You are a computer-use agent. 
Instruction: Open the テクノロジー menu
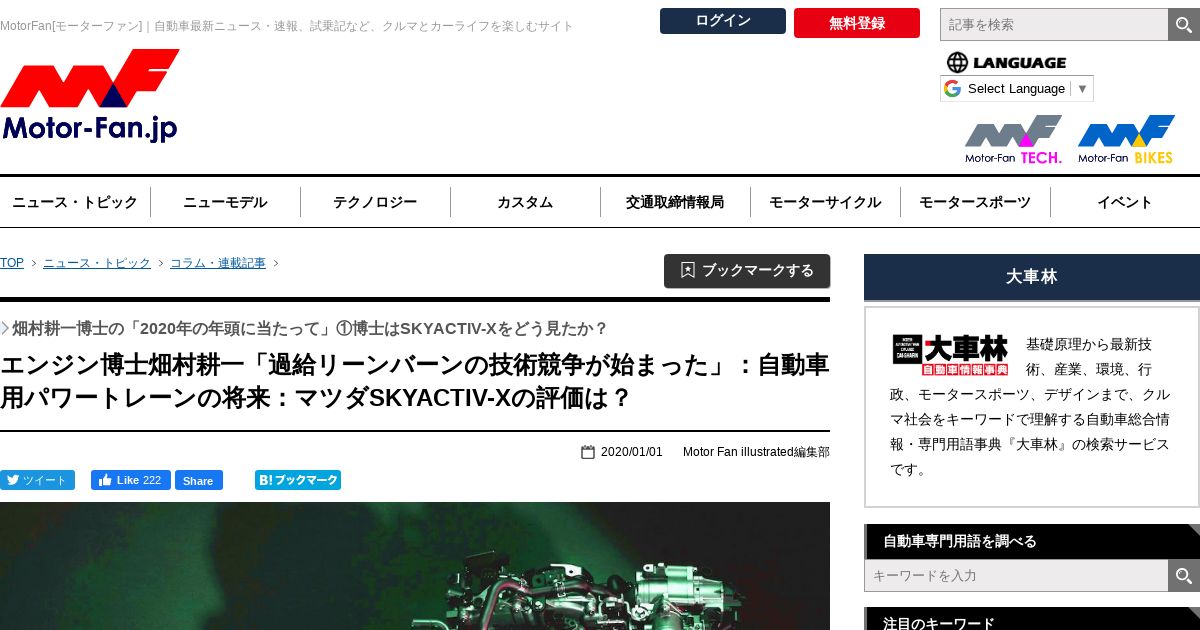(375, 202)
